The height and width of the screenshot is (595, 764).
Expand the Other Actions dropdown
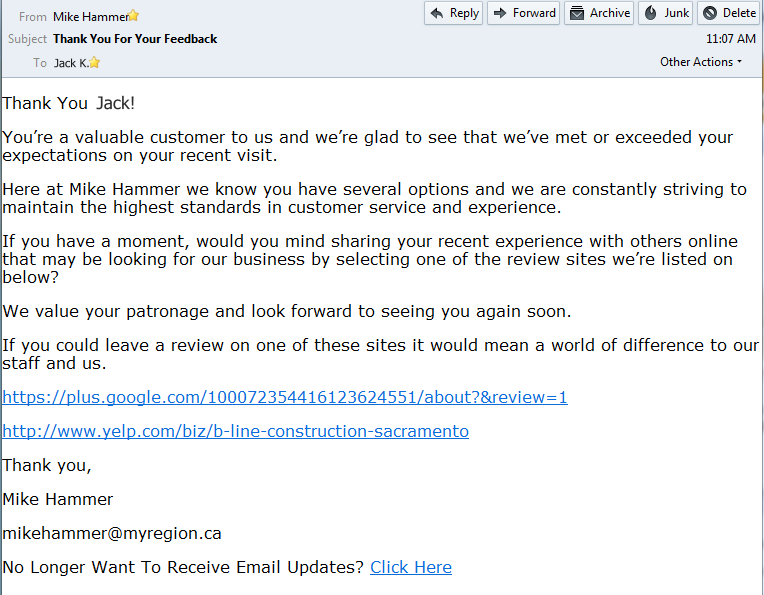[x=701, y=62]
